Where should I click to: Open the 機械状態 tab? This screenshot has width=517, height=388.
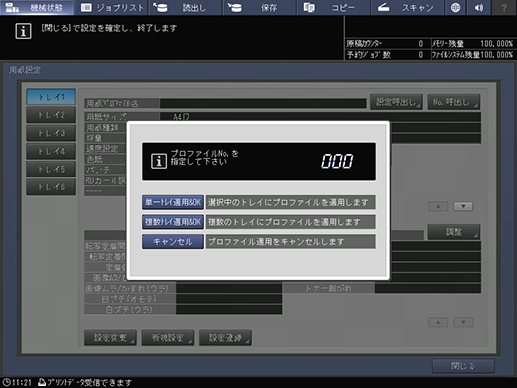click(x=37, y=7)
